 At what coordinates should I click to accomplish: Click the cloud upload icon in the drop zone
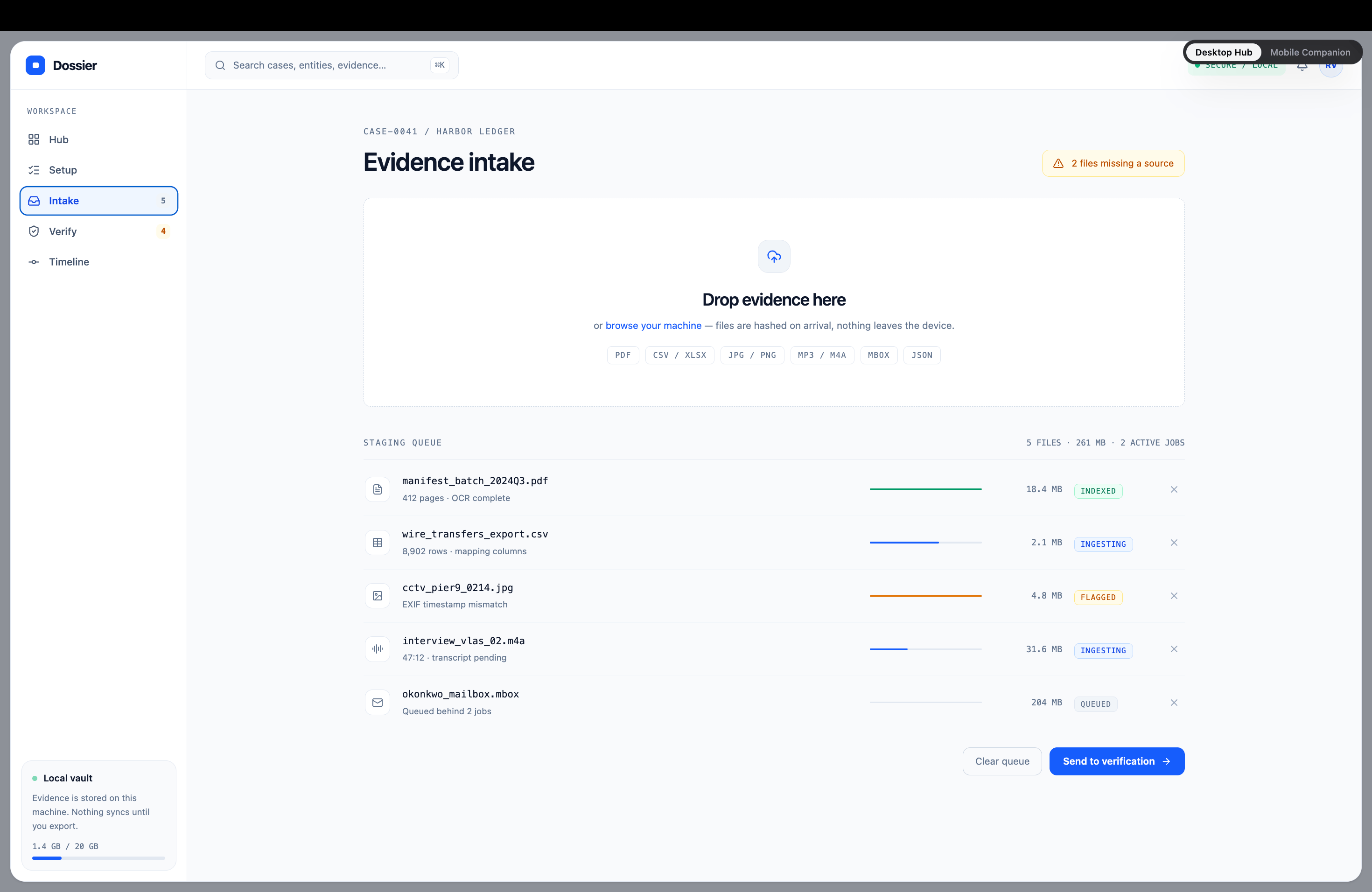(x=774, y=257)
